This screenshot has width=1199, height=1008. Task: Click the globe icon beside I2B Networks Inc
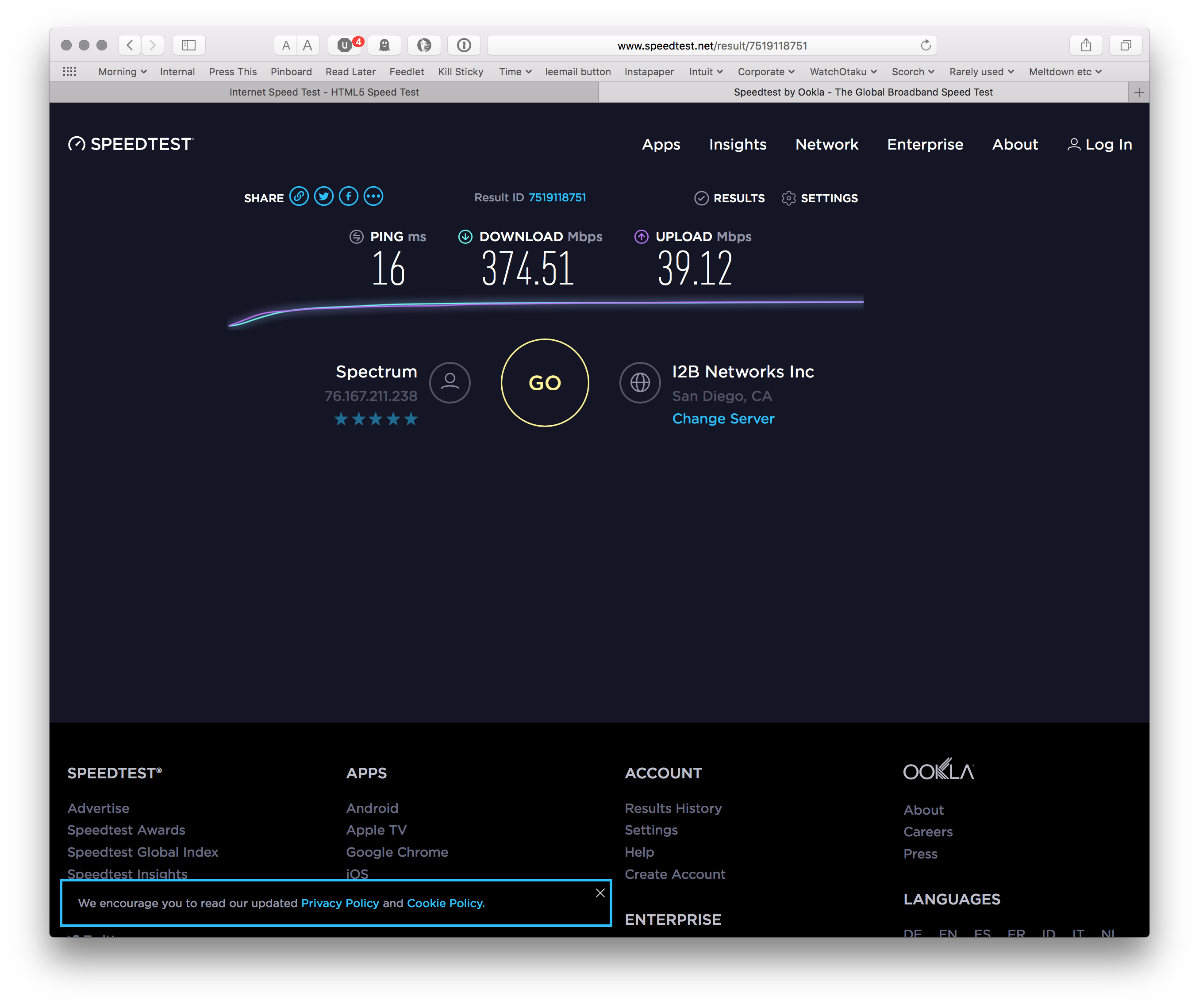pyautogui.click(x=640, y=384)
